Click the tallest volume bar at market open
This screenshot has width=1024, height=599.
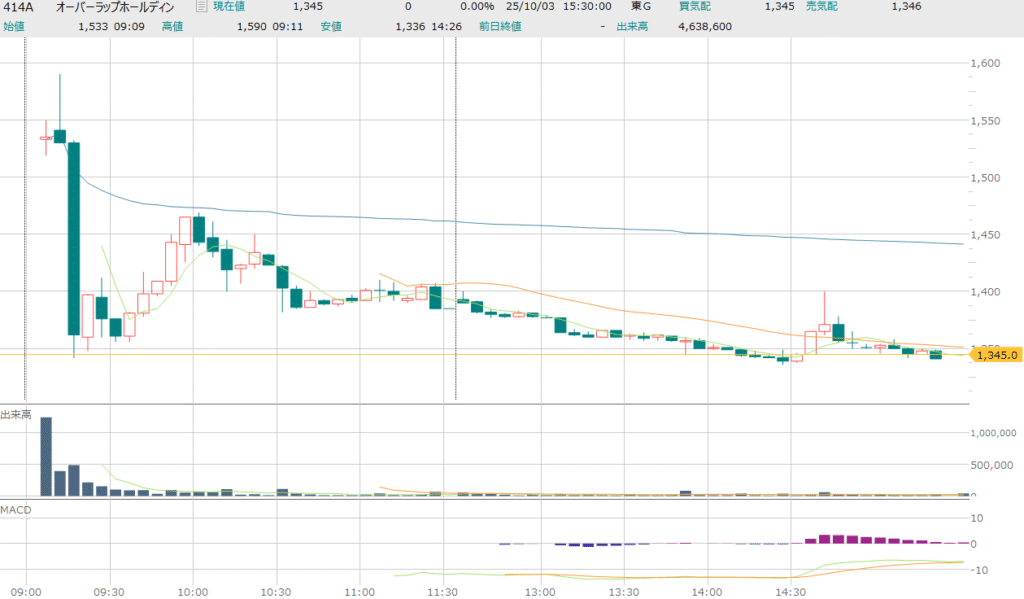point(46,456)
